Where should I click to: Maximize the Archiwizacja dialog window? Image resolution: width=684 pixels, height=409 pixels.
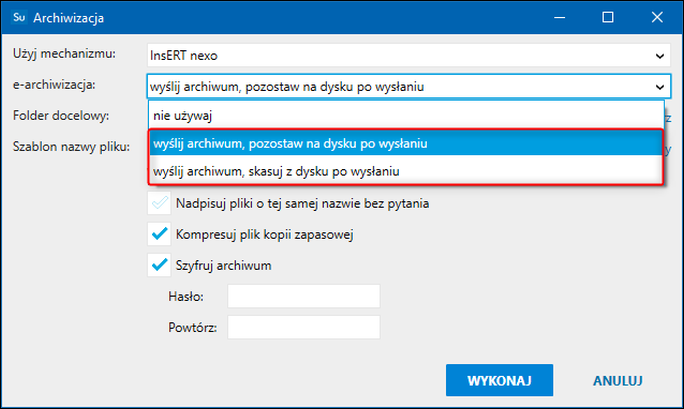coord(607,18)
